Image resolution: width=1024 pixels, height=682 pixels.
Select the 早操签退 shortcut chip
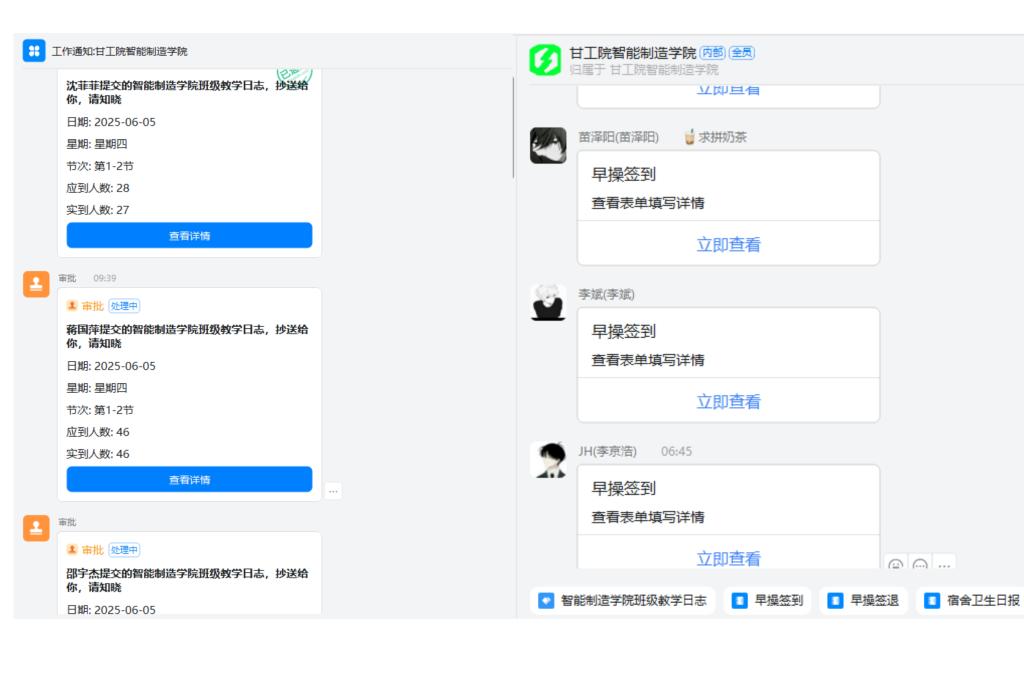864,601
